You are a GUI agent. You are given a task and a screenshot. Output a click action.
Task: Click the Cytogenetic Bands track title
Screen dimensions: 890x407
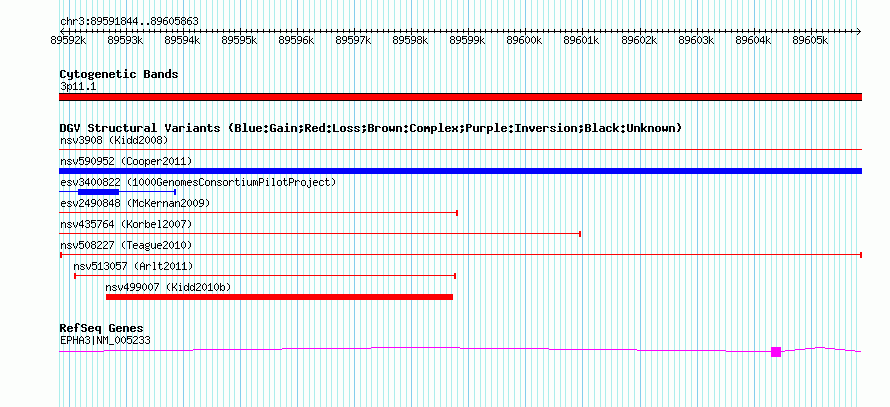[119, 74]
